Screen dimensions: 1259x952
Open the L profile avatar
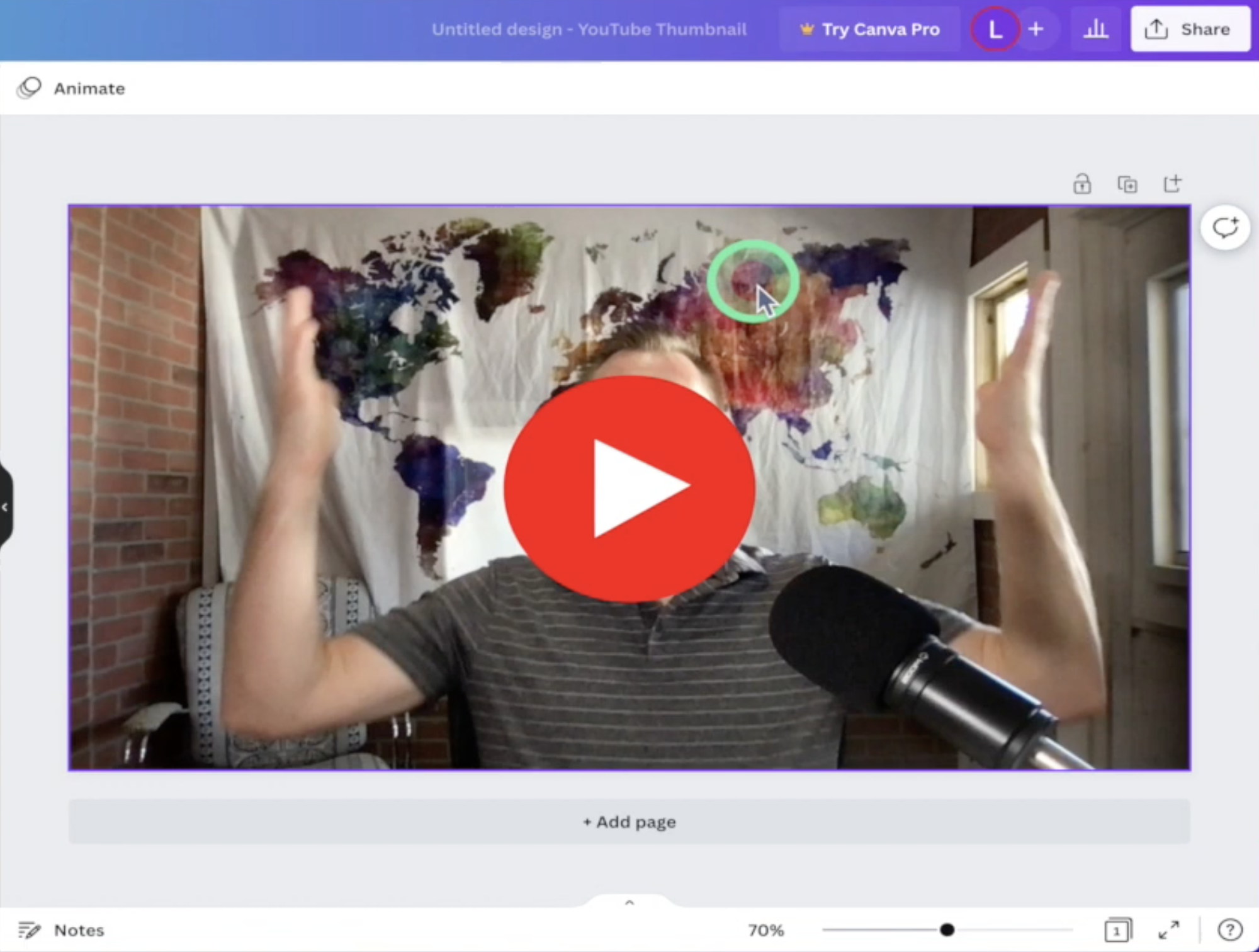coord(995,29)
